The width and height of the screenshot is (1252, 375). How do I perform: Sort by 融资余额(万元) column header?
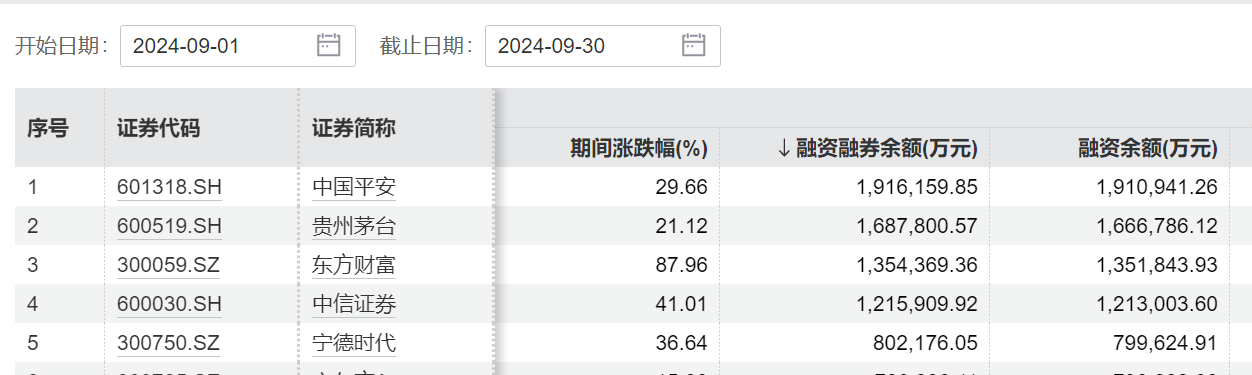pyautogui.click(x=1147, y=149)
